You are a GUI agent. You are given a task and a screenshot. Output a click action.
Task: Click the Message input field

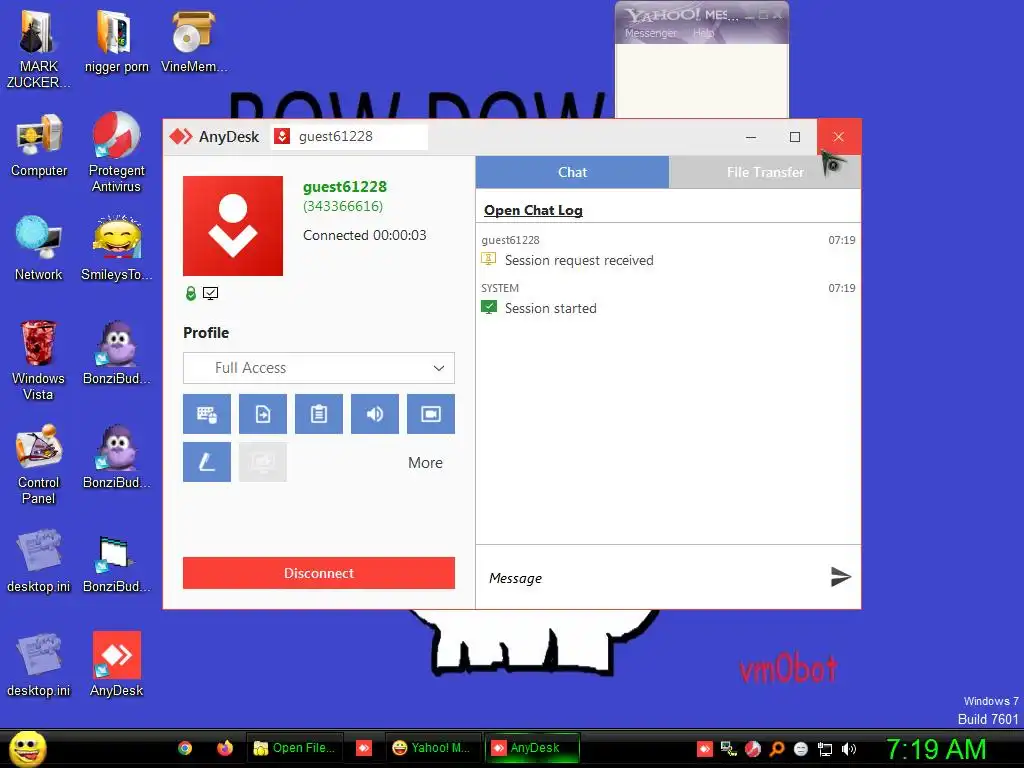click(x=653, y=578)
